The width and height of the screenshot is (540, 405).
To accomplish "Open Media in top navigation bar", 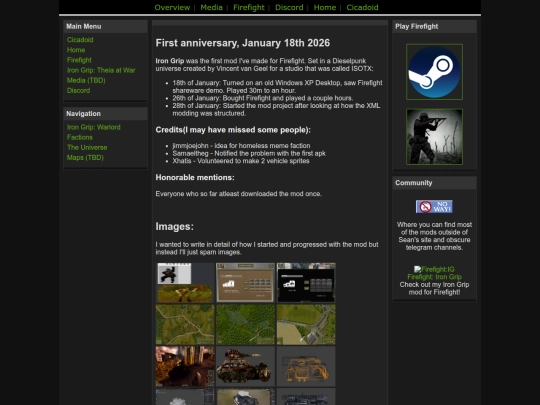I will point(211,7).
